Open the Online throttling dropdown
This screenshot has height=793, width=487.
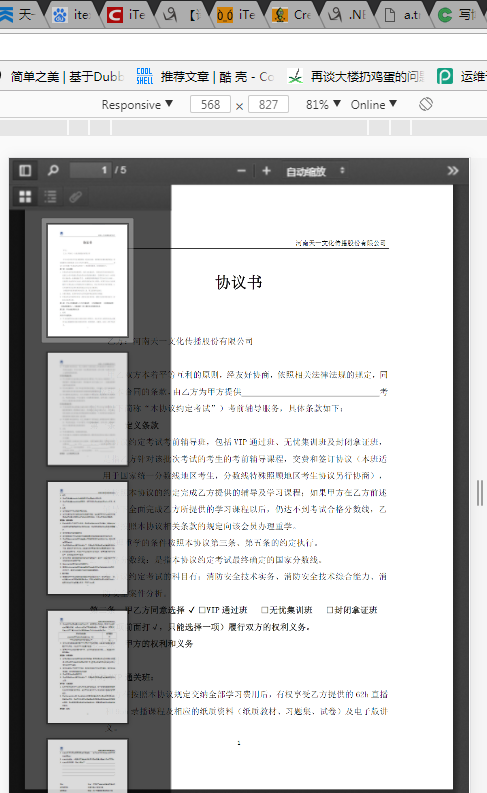(374, 105)
